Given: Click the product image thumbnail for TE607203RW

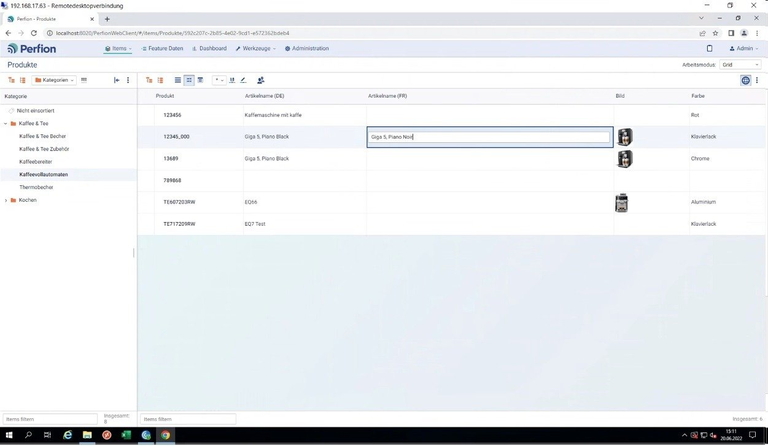Looking at the screenshot, I should pos(622,203).
